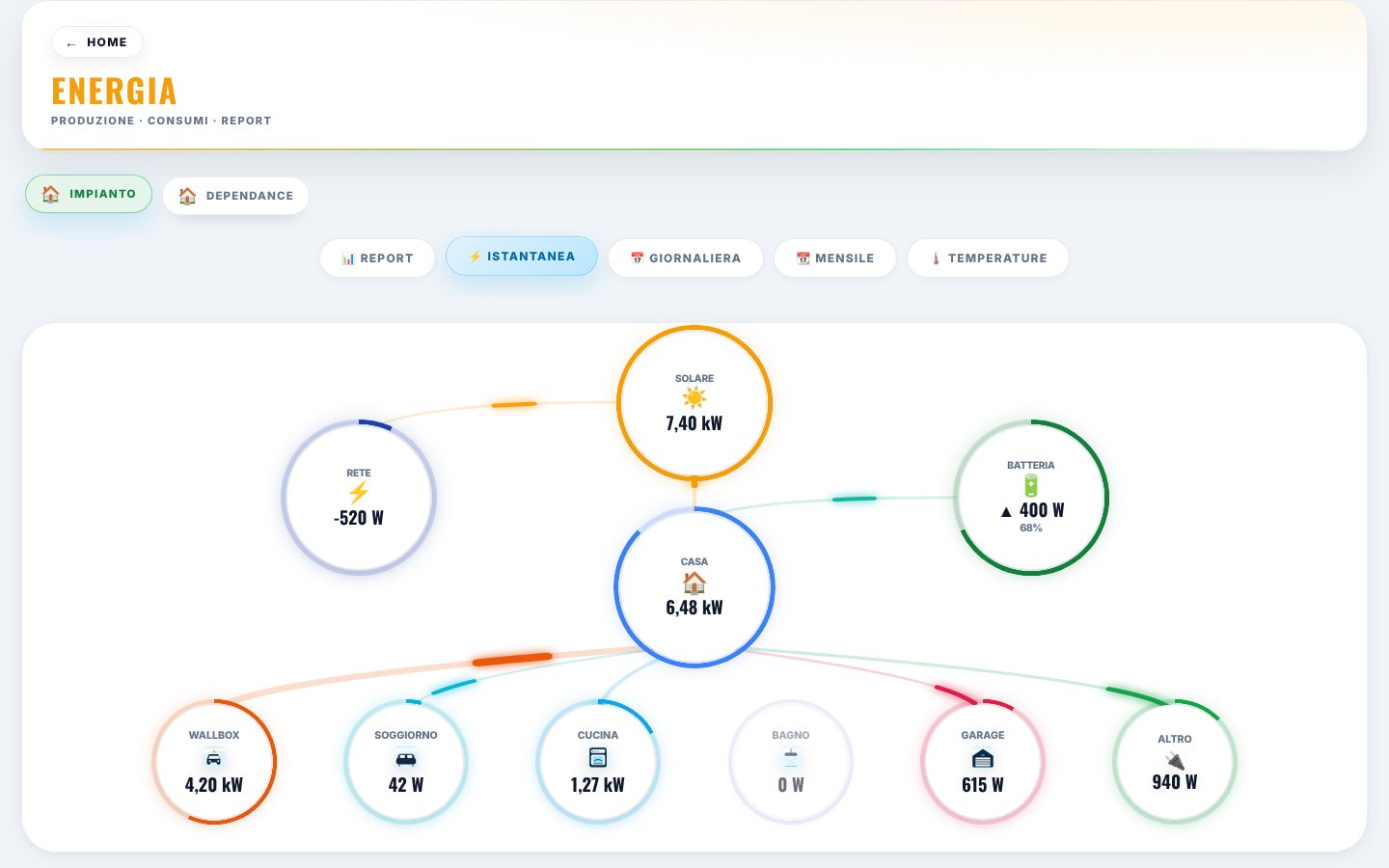Click the oven icon in Cucina node
The height and width of the screenshot is (868, 1389).
click(x=598, y=758)
